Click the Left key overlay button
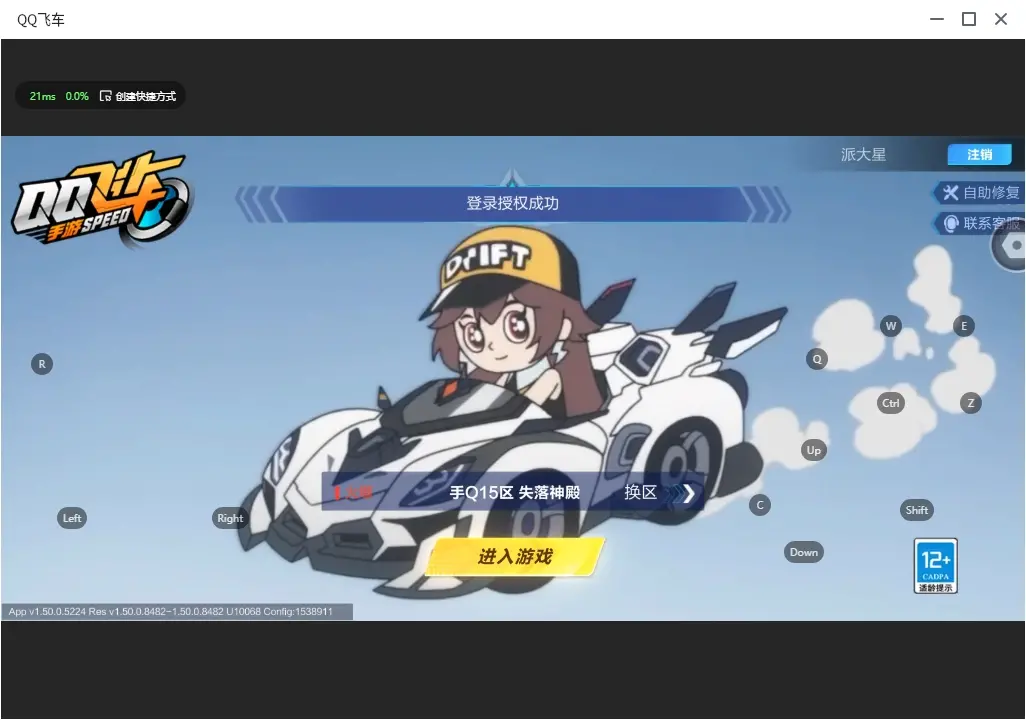The width and height of the screenshot is (1026, 720). (72, 518)
